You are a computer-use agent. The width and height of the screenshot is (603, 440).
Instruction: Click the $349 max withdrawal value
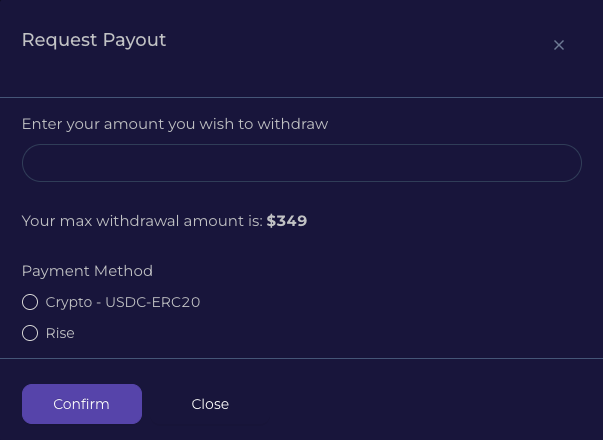point(287,221)
